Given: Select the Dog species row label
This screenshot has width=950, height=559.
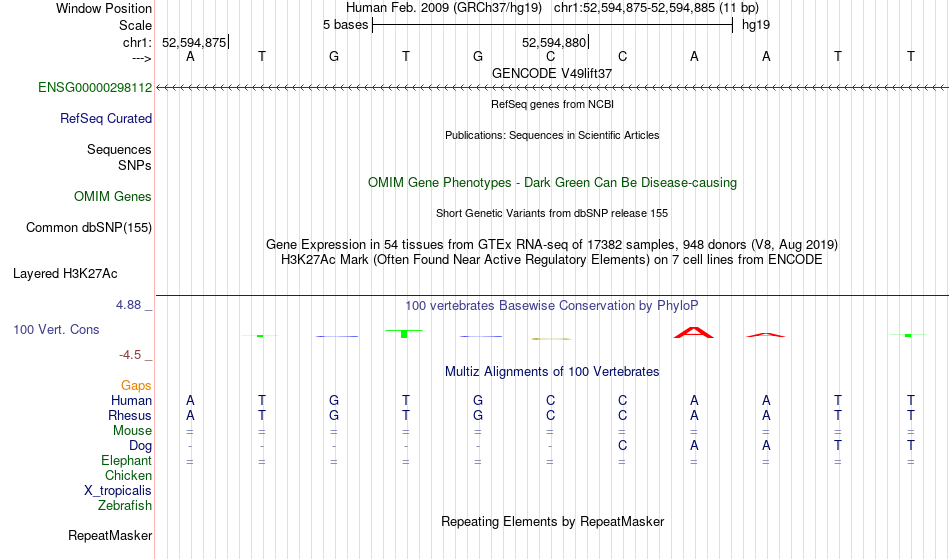Looking at the screenshot, I should click(140, 446).
